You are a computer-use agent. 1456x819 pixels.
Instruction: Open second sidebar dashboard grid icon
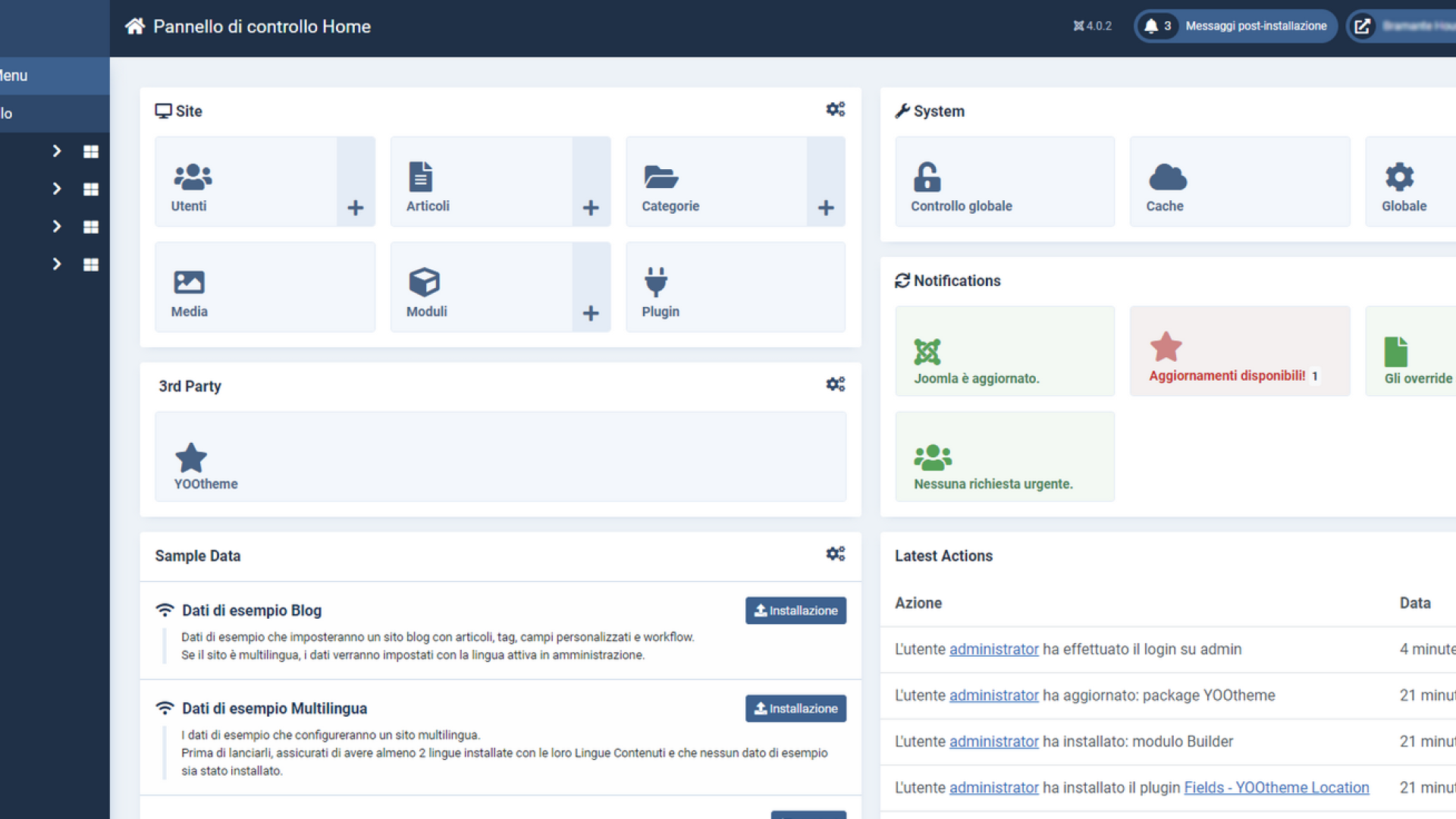tap(91, 190)
